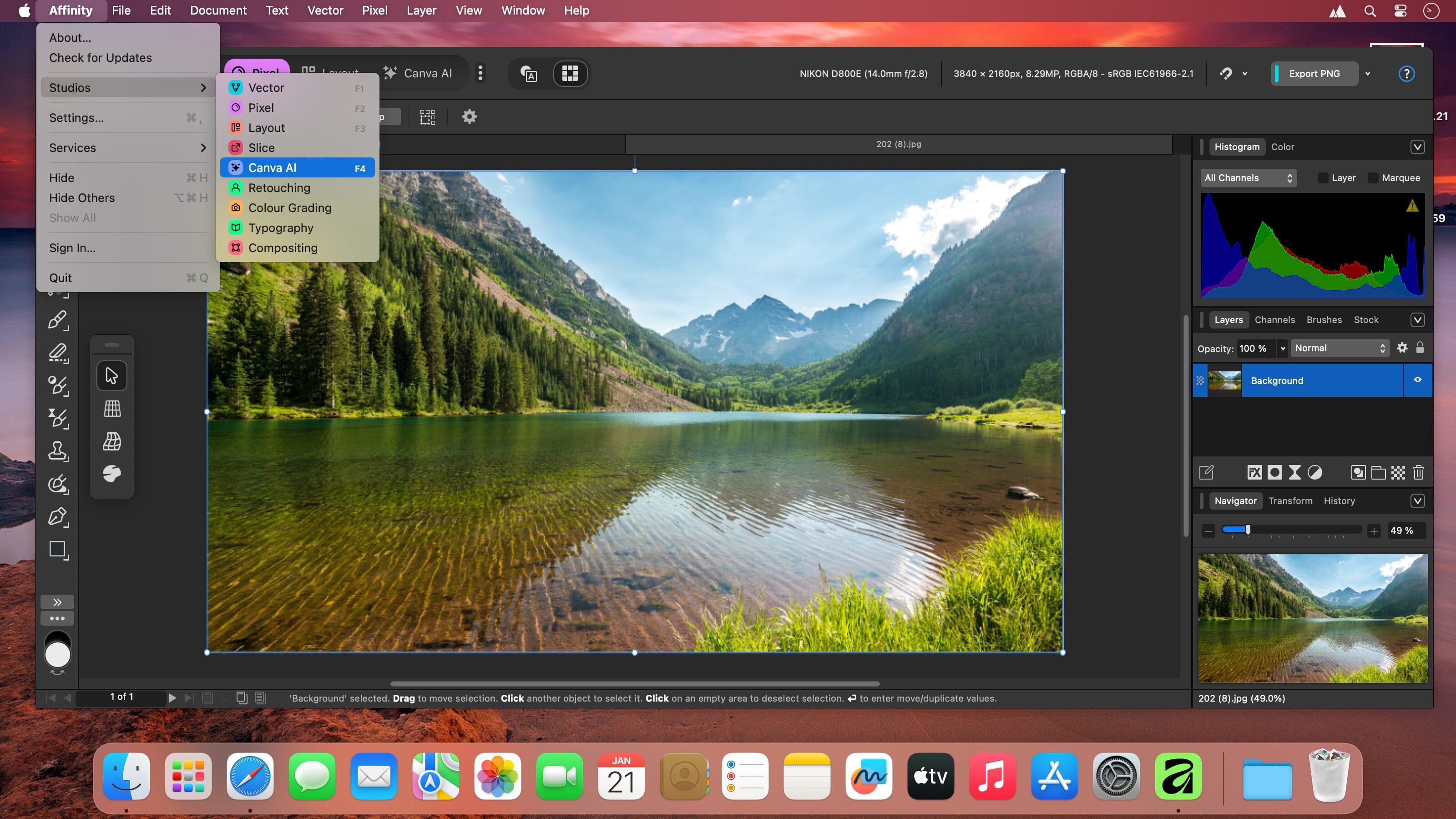Screen dimensions: 1456x819
Task: Click the Export PNG button
Action: 1314,73
